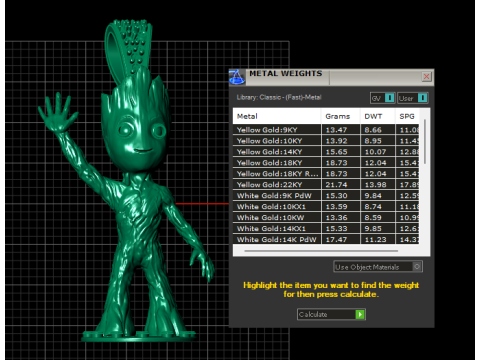Click the Metal Weights title bar

click(332, 77)
